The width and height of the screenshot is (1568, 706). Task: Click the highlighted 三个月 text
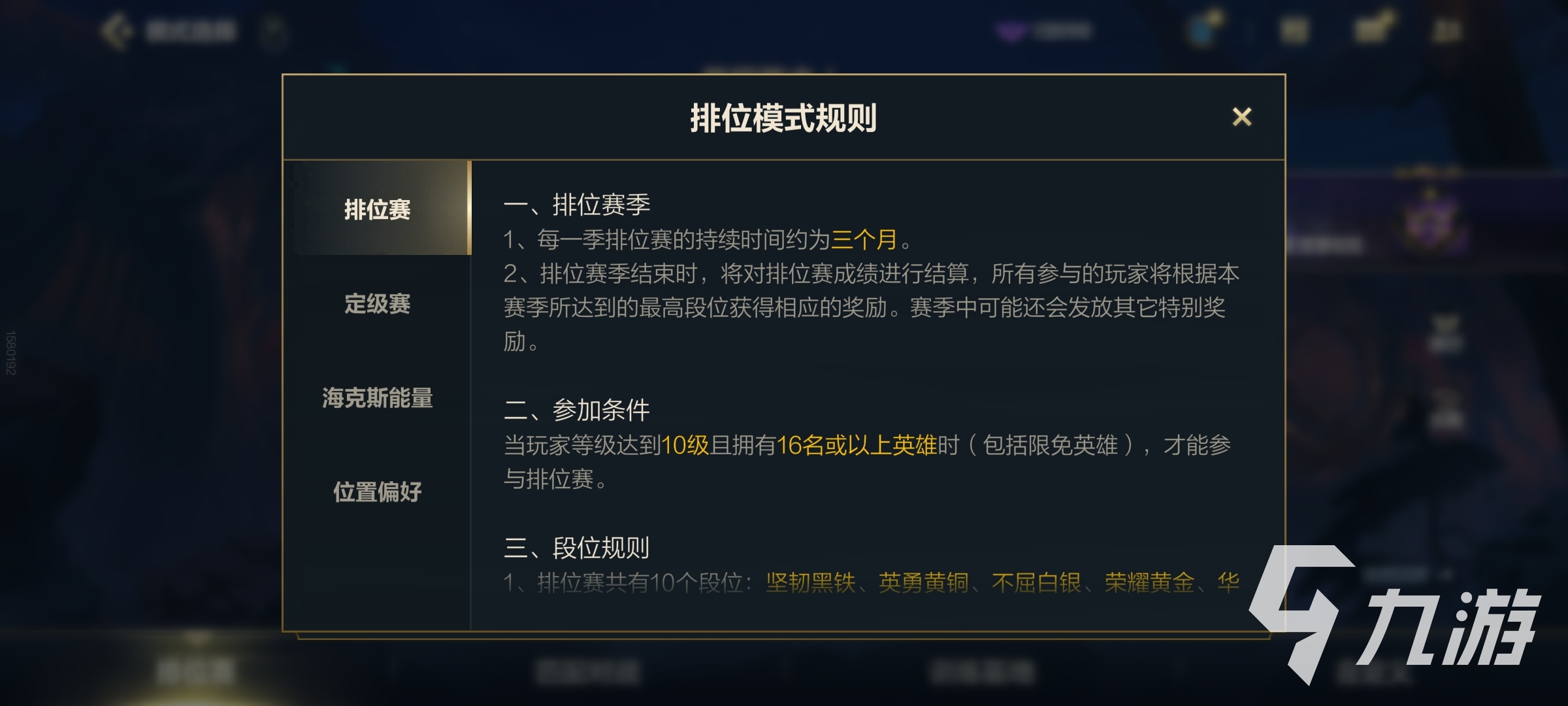(864, 240)
